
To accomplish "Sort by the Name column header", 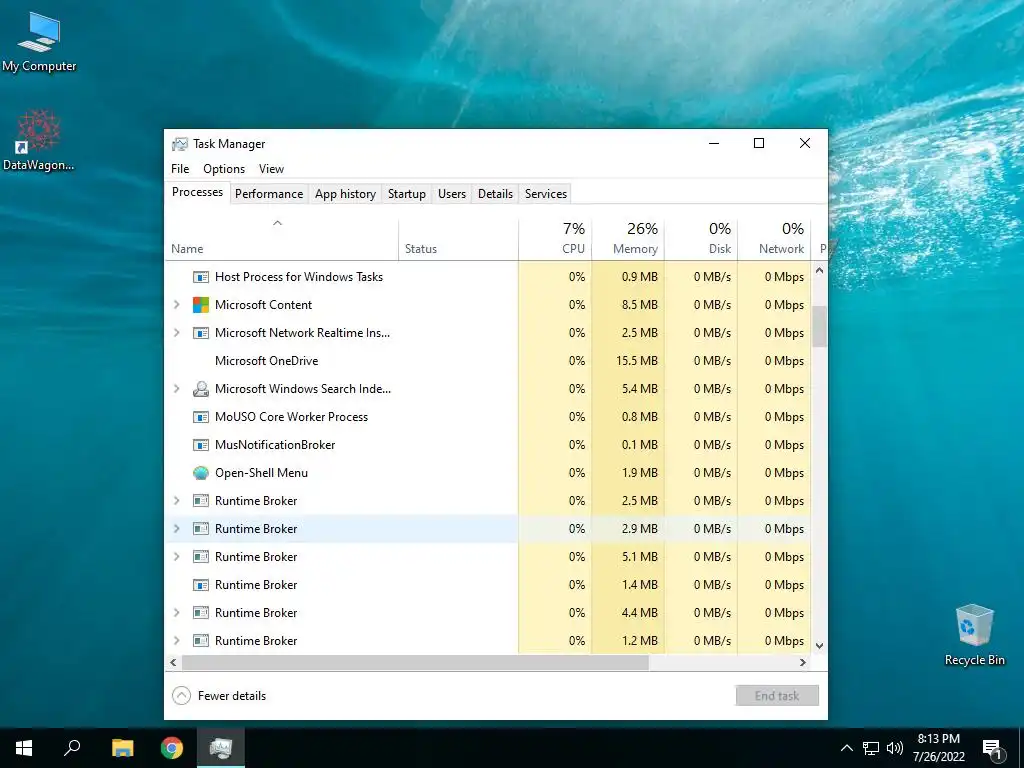I will coord(281,239).
